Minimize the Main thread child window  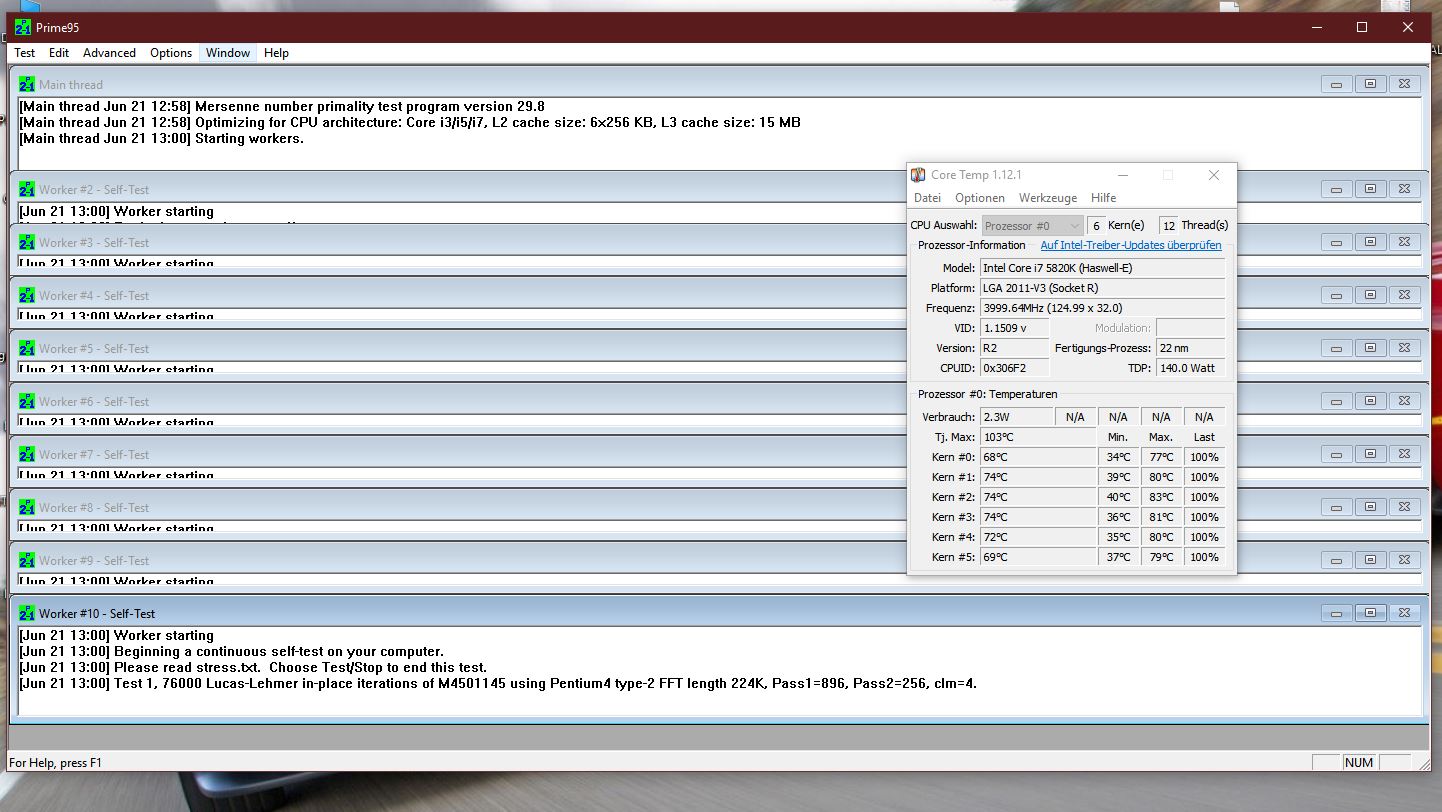pos(1336,84)
